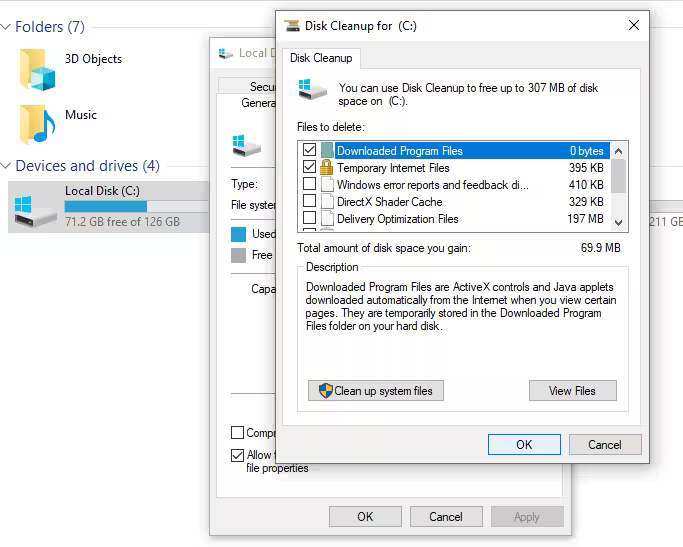Image resolution: width=683 pixels, height=547 pixels.
Task: Select the Temporary Internet Files row text
Action: [393, 168]
